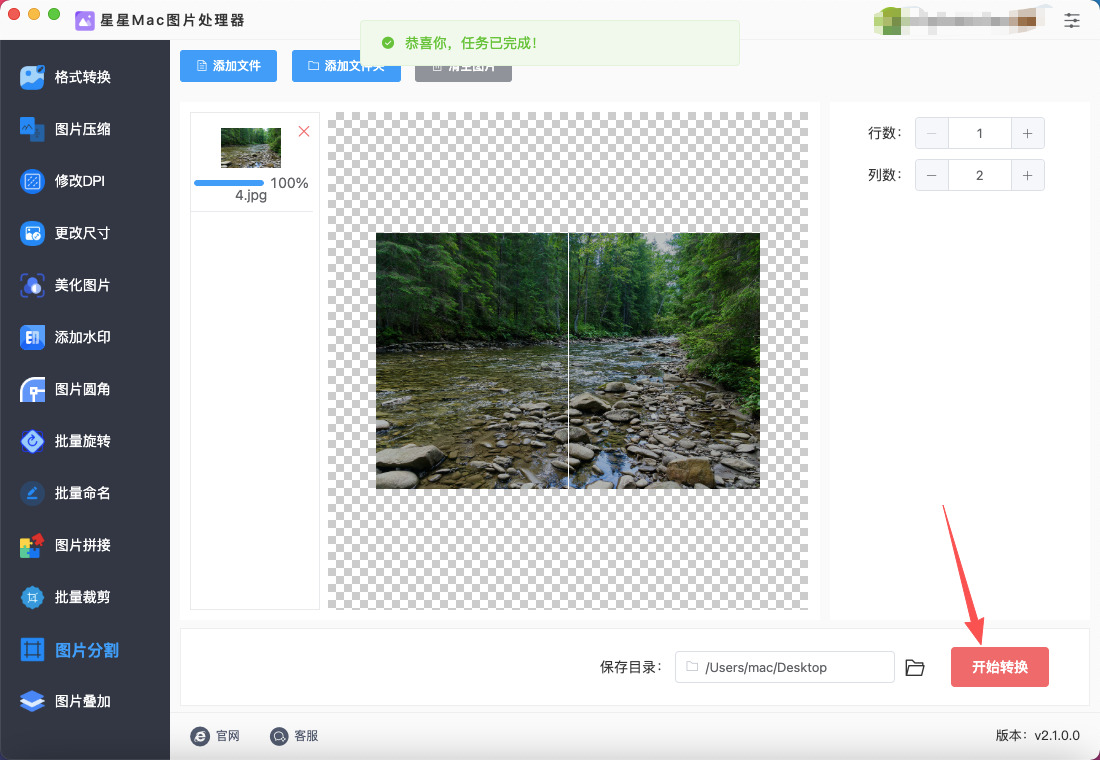Click the 添加文件夹 button
The image size is (1100, 760).
point(346,66)
